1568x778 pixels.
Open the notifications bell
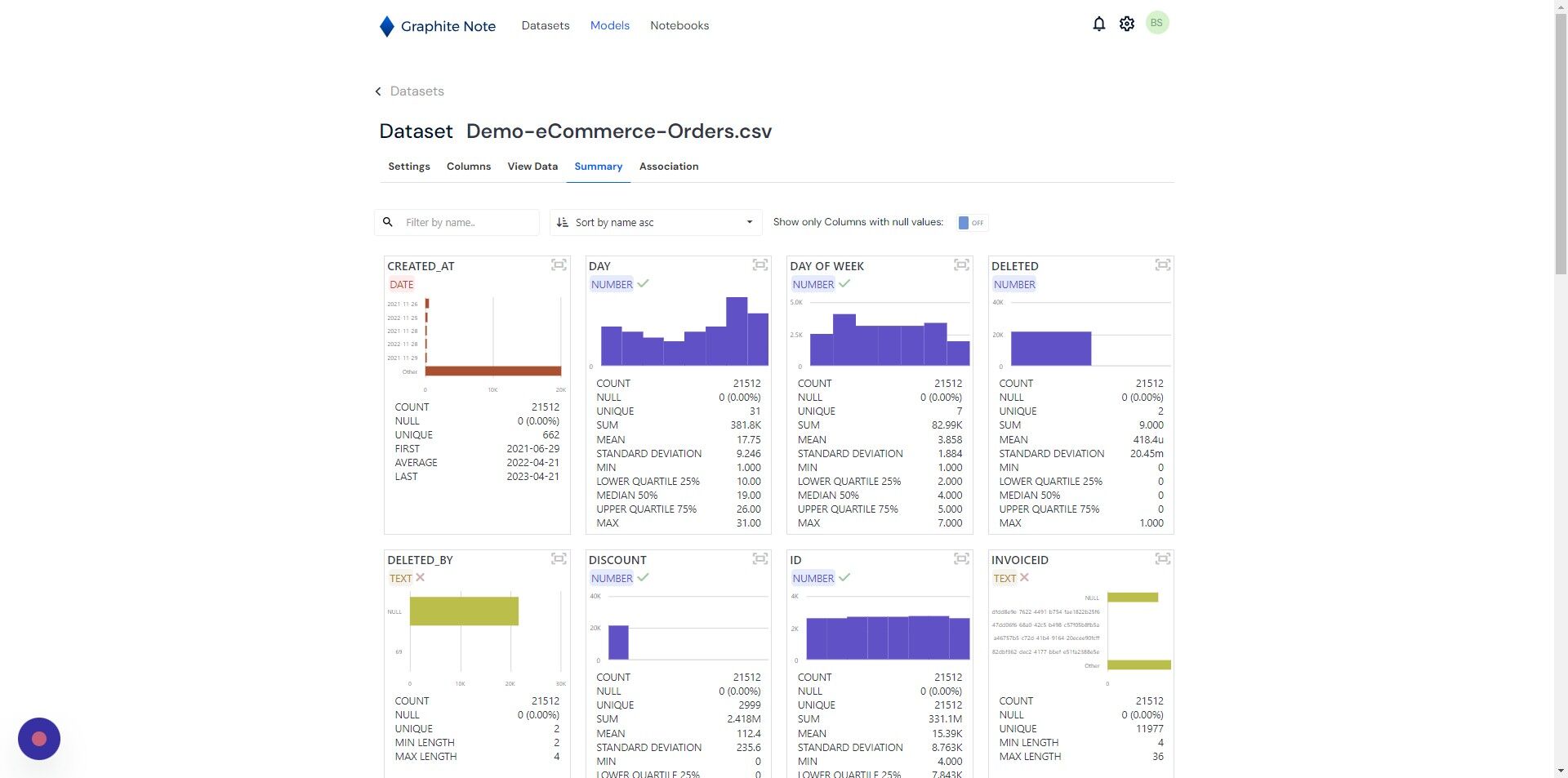(x=1098, y=24)
